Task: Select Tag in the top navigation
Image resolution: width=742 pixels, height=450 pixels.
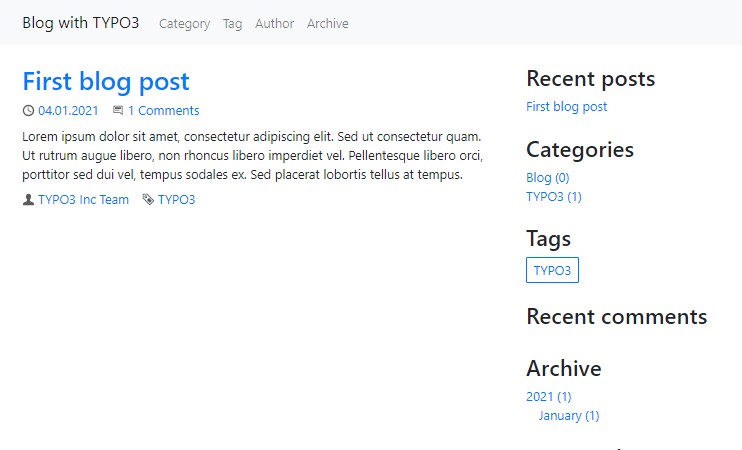Action: pyautogui.click(x=232, y=24)
